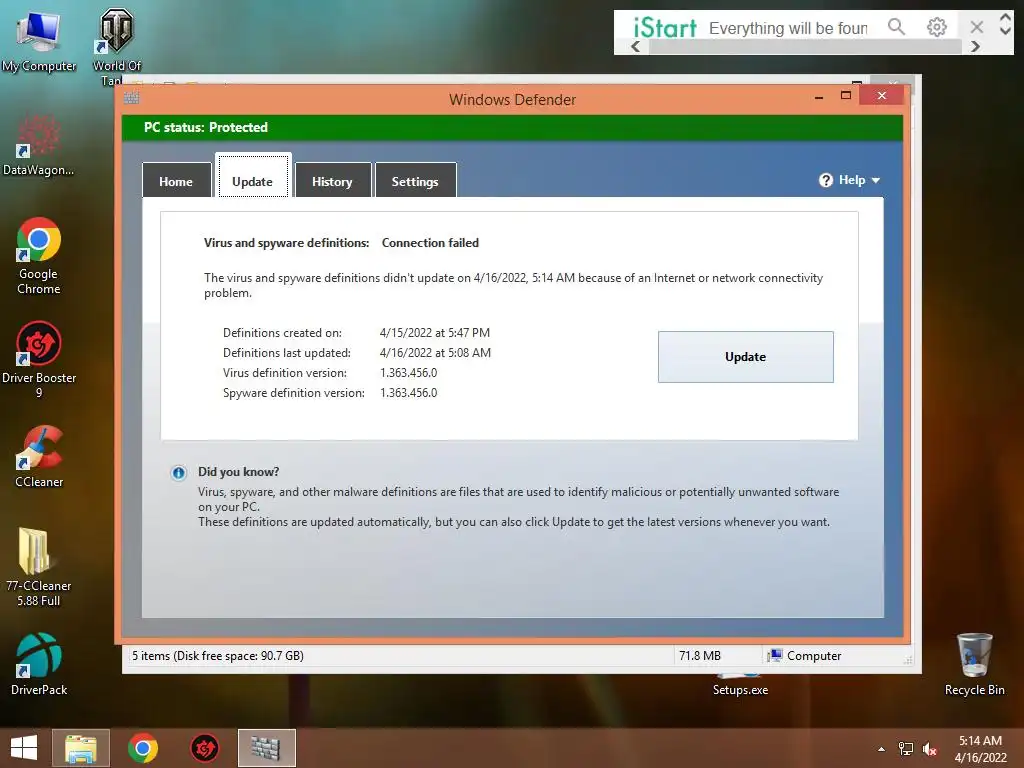Click the PC status: Protected banner
The height and width of the screenshot is (768, 1024).
point(512,127)
